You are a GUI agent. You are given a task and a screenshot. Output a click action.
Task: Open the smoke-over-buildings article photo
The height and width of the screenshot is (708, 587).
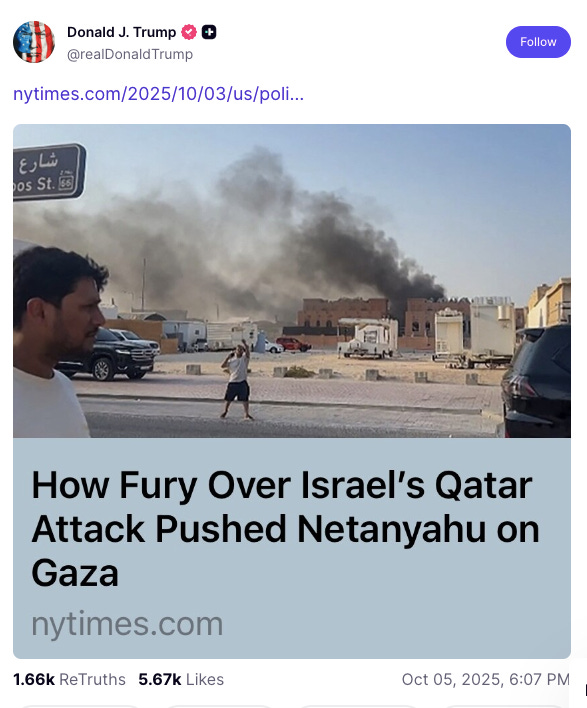point(292,280)
